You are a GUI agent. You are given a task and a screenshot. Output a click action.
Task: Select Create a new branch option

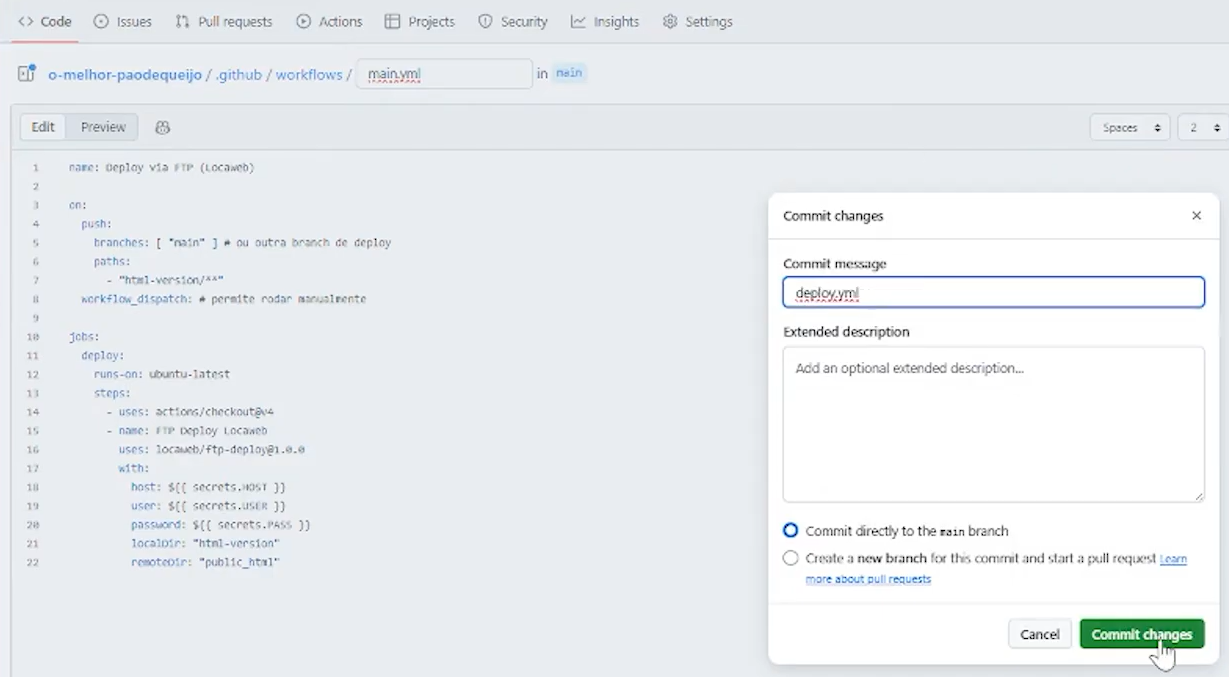click(791, 559)
